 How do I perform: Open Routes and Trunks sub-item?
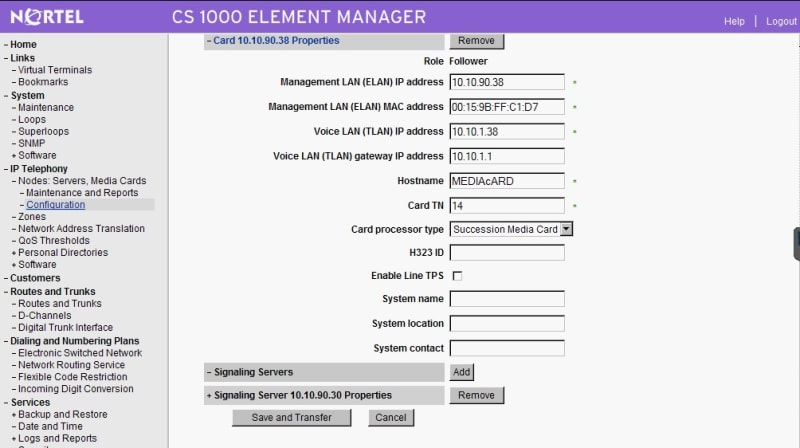(x=60, y=304)
